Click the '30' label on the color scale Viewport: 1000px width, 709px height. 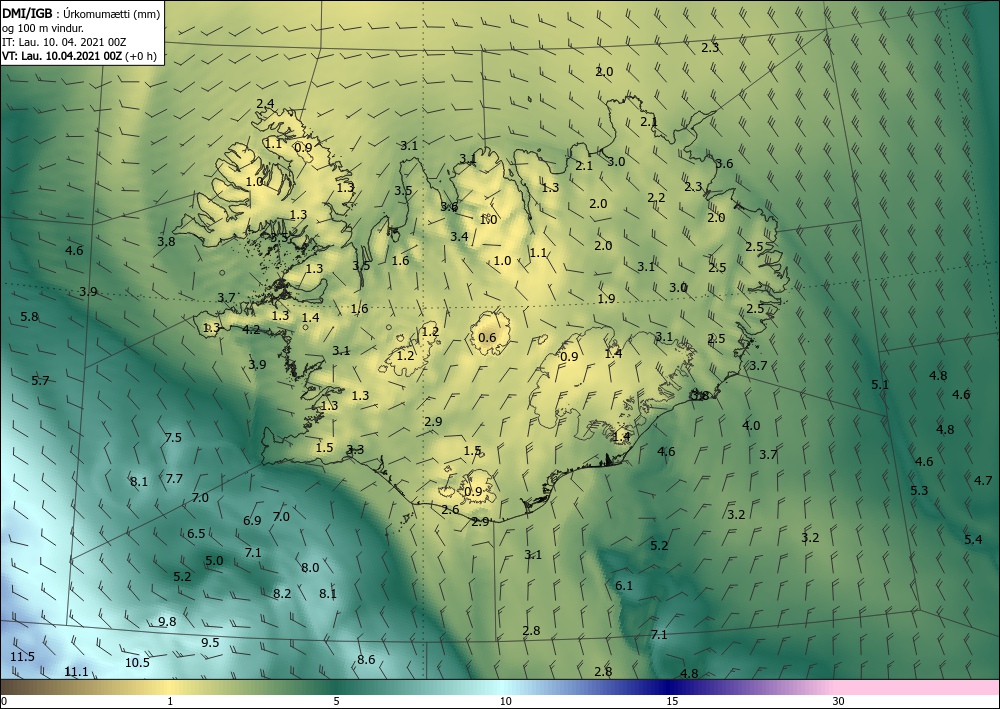click(x=838, y=701)
